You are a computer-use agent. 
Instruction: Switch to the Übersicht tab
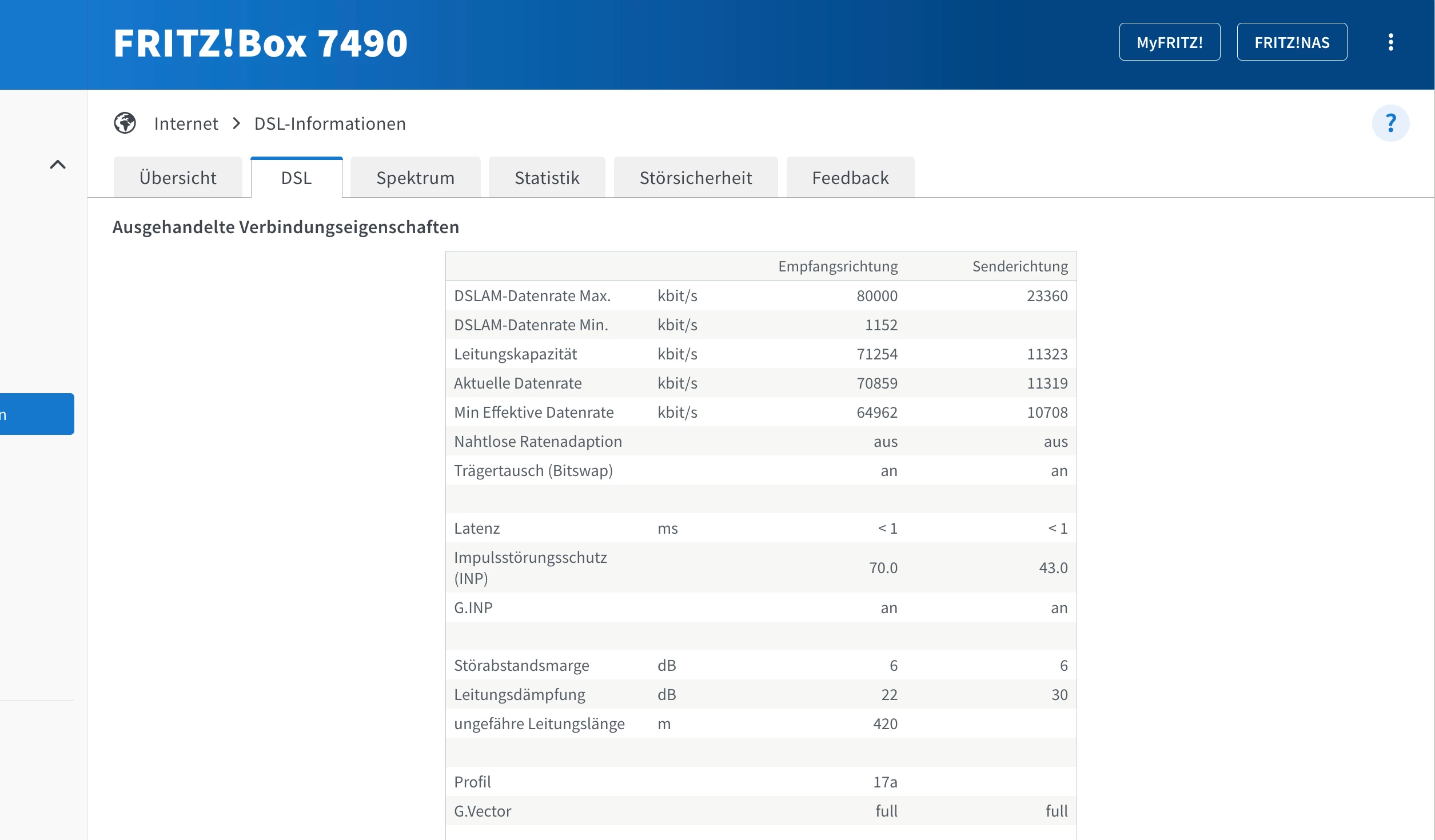(178, 178)
